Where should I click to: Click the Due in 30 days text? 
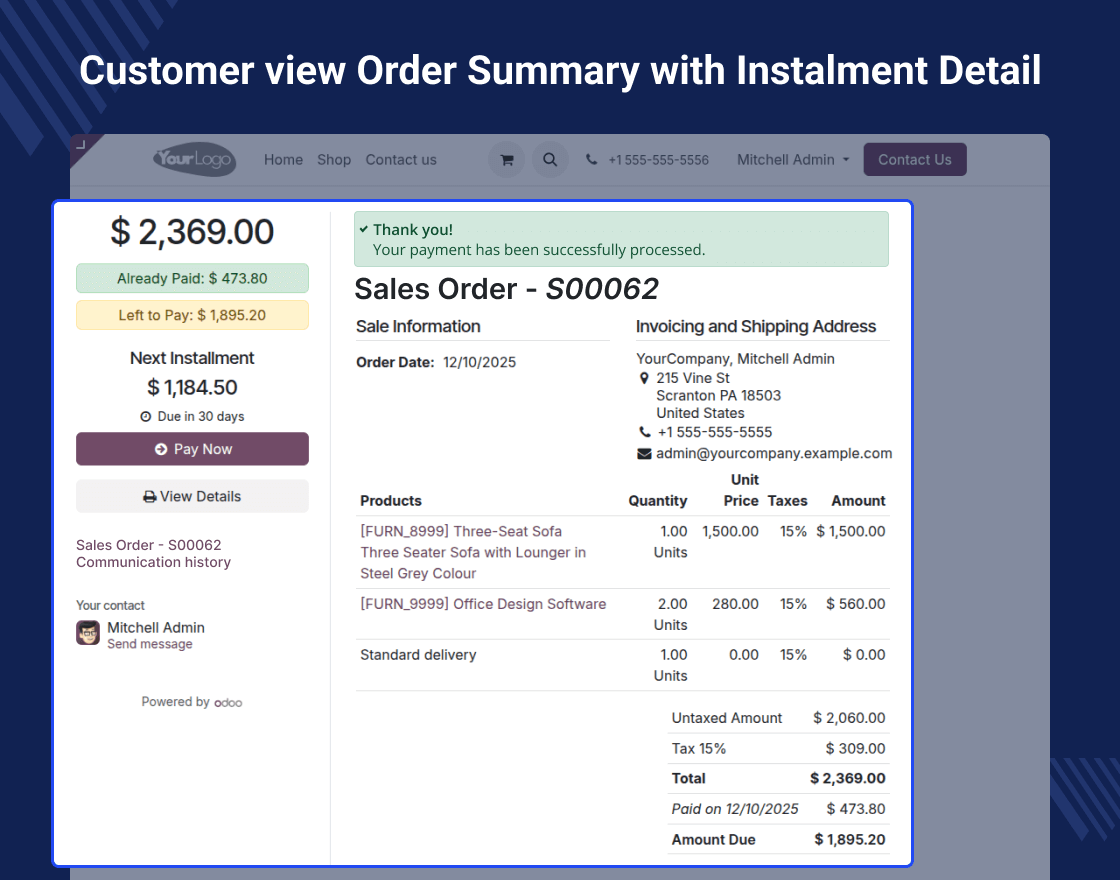[201, 416]
